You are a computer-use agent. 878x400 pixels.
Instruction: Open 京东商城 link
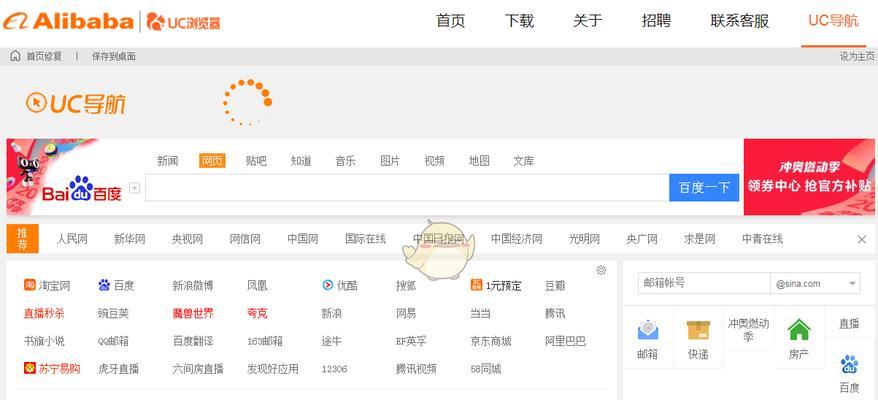491,341
